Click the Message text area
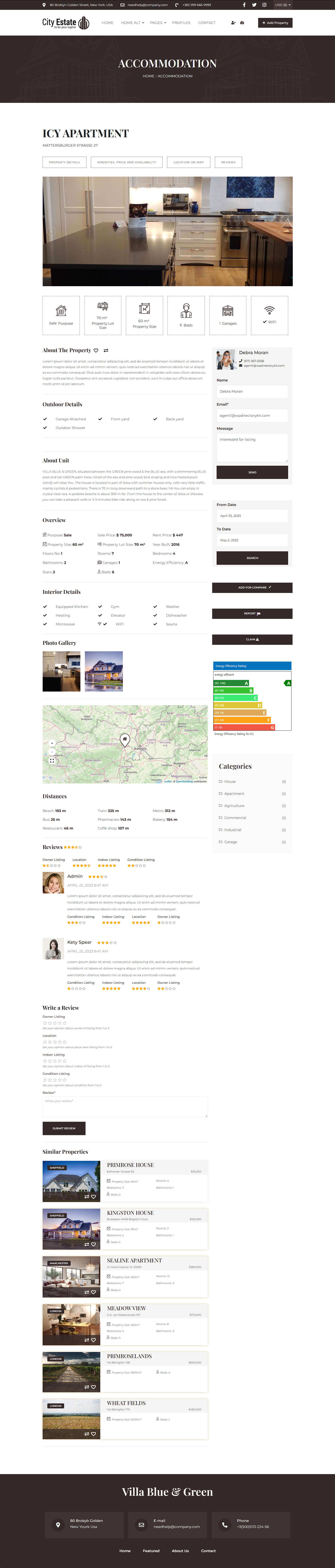335x1568 pixels. [252, 447]
